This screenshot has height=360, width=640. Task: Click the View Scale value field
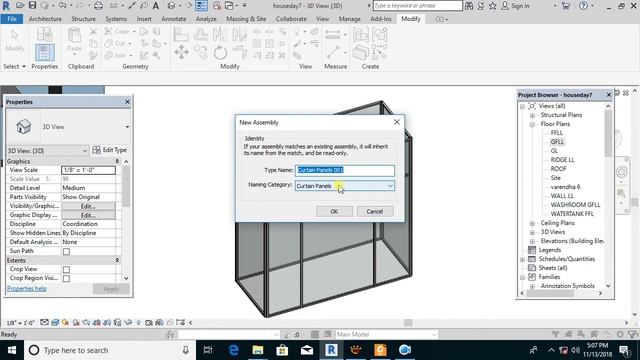(x=88, y=170)
